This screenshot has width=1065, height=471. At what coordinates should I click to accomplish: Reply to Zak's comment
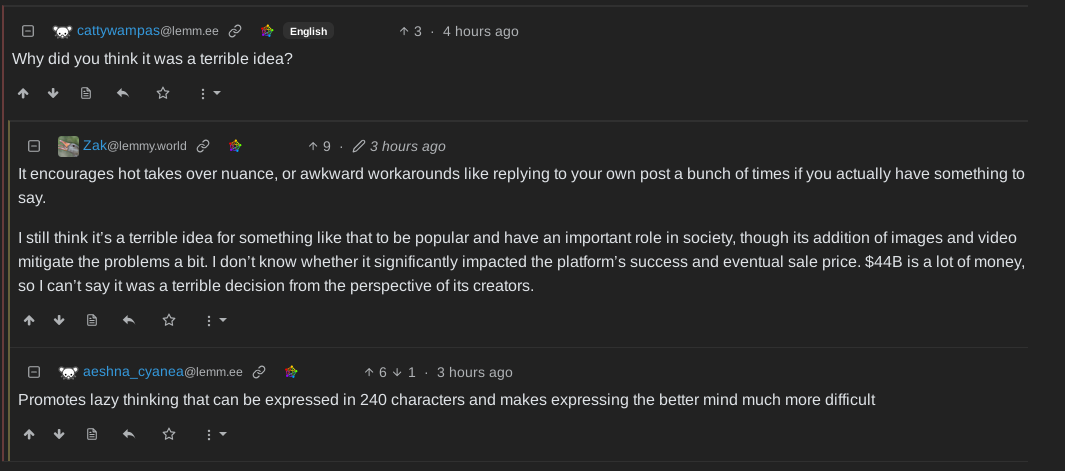click(128, 320)
